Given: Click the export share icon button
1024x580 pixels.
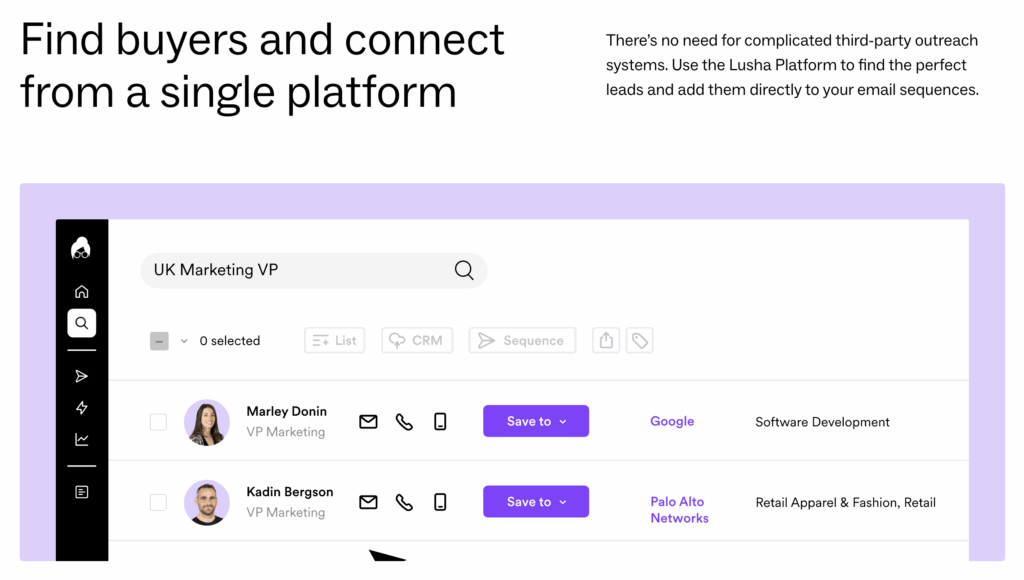Looking at the screenshot, I should [606, 340].
